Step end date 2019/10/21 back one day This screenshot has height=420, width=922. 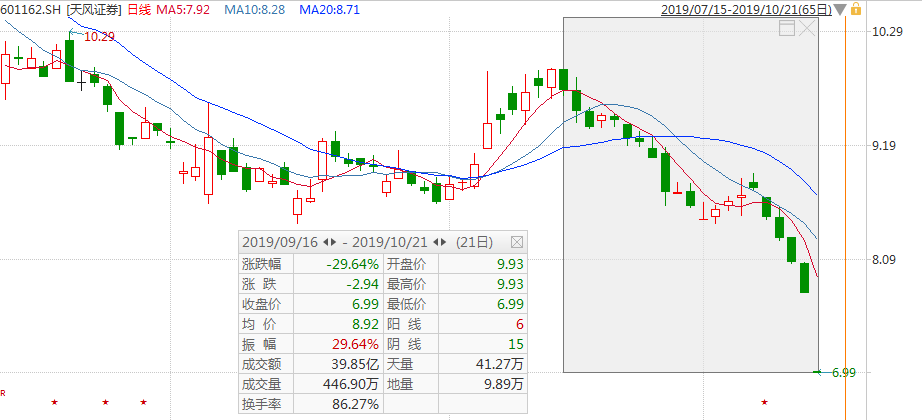(x=436, y=242)
